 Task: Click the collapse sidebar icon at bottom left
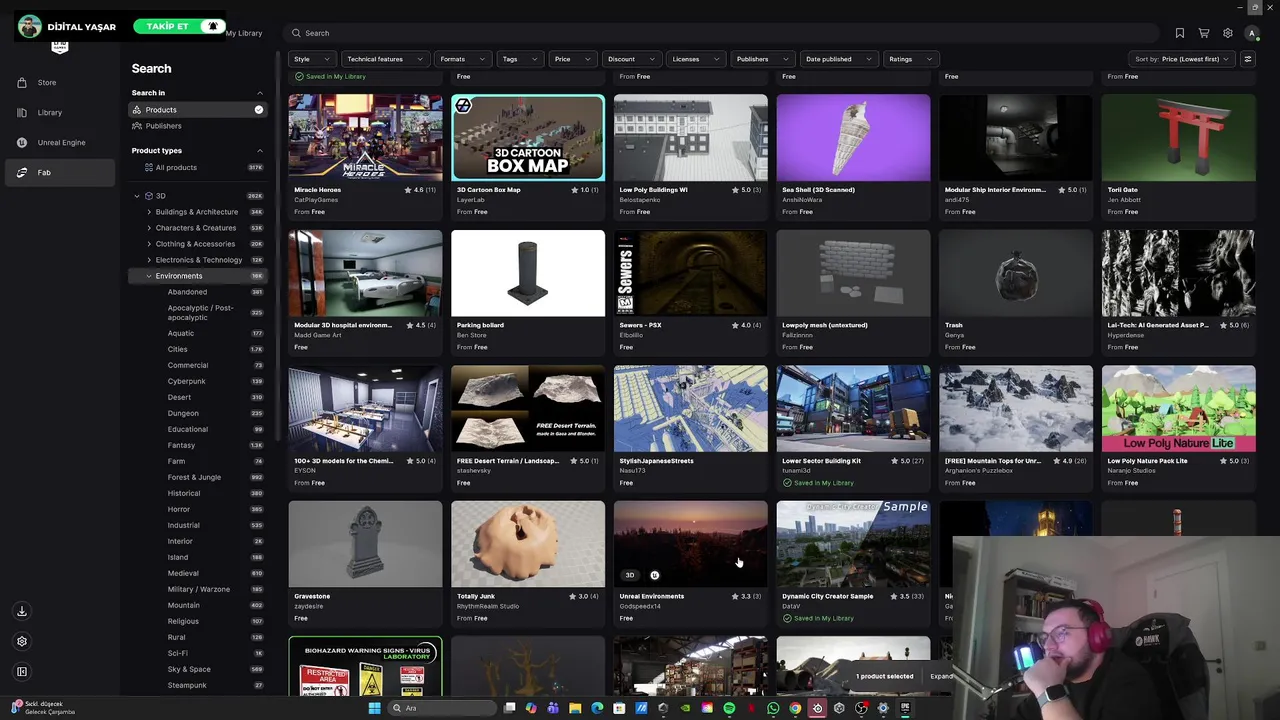click(22, 671)
